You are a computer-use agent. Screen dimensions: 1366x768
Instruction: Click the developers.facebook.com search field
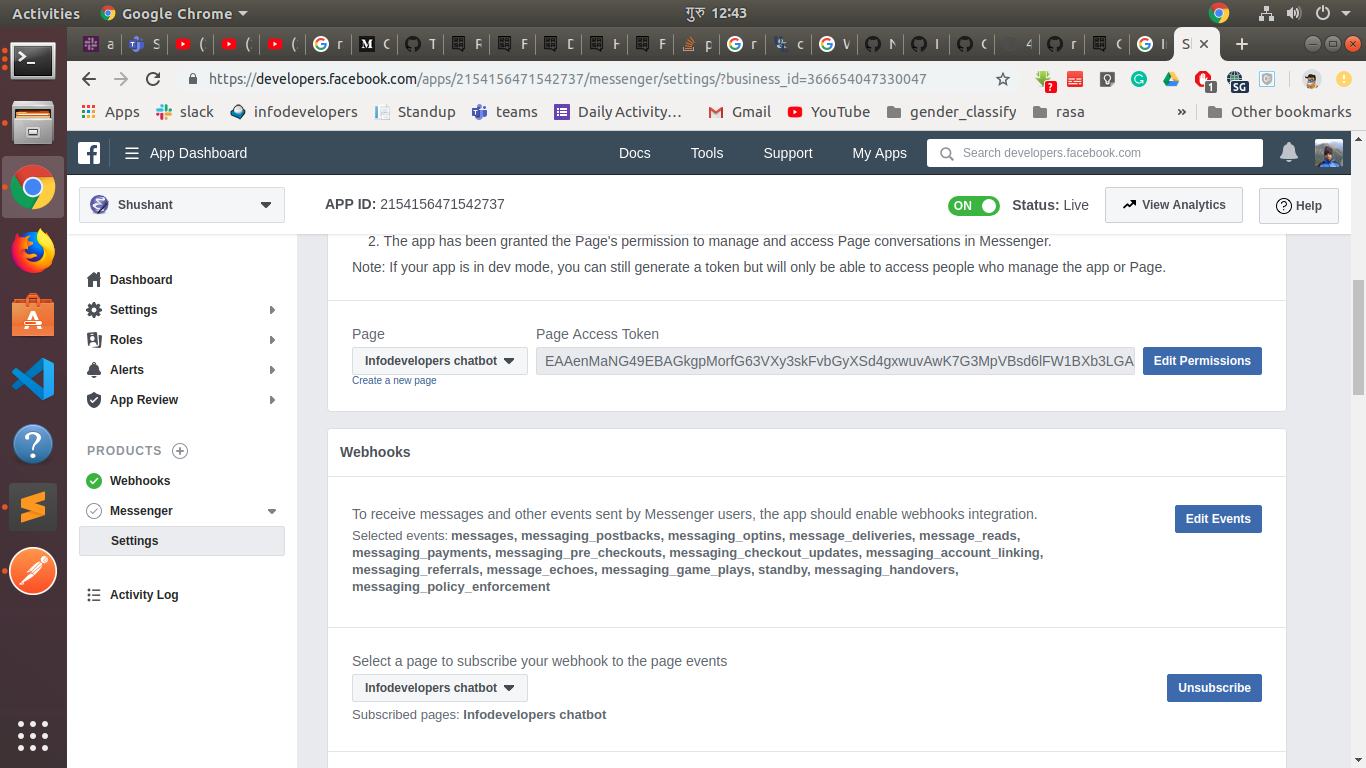click(x=1100, y=153)
